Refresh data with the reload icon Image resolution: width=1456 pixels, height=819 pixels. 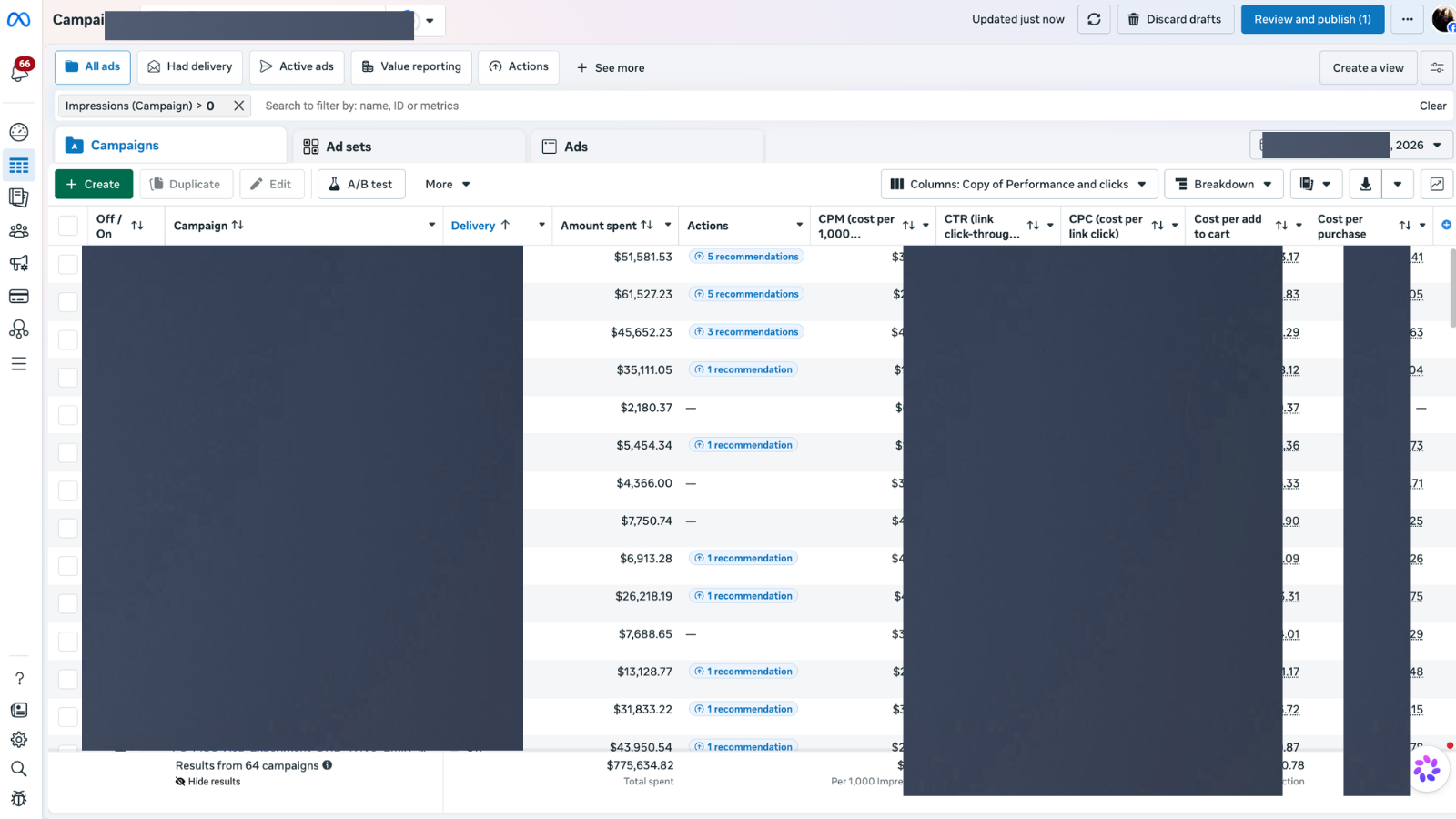[x=1094, y=19]
